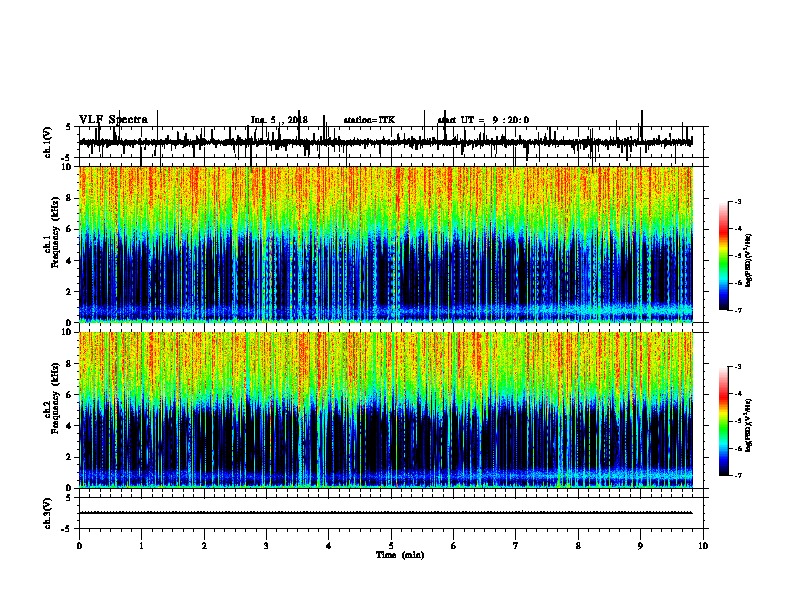
Task: Click the time axis tick label 1
Action: (x=141, y=546)
